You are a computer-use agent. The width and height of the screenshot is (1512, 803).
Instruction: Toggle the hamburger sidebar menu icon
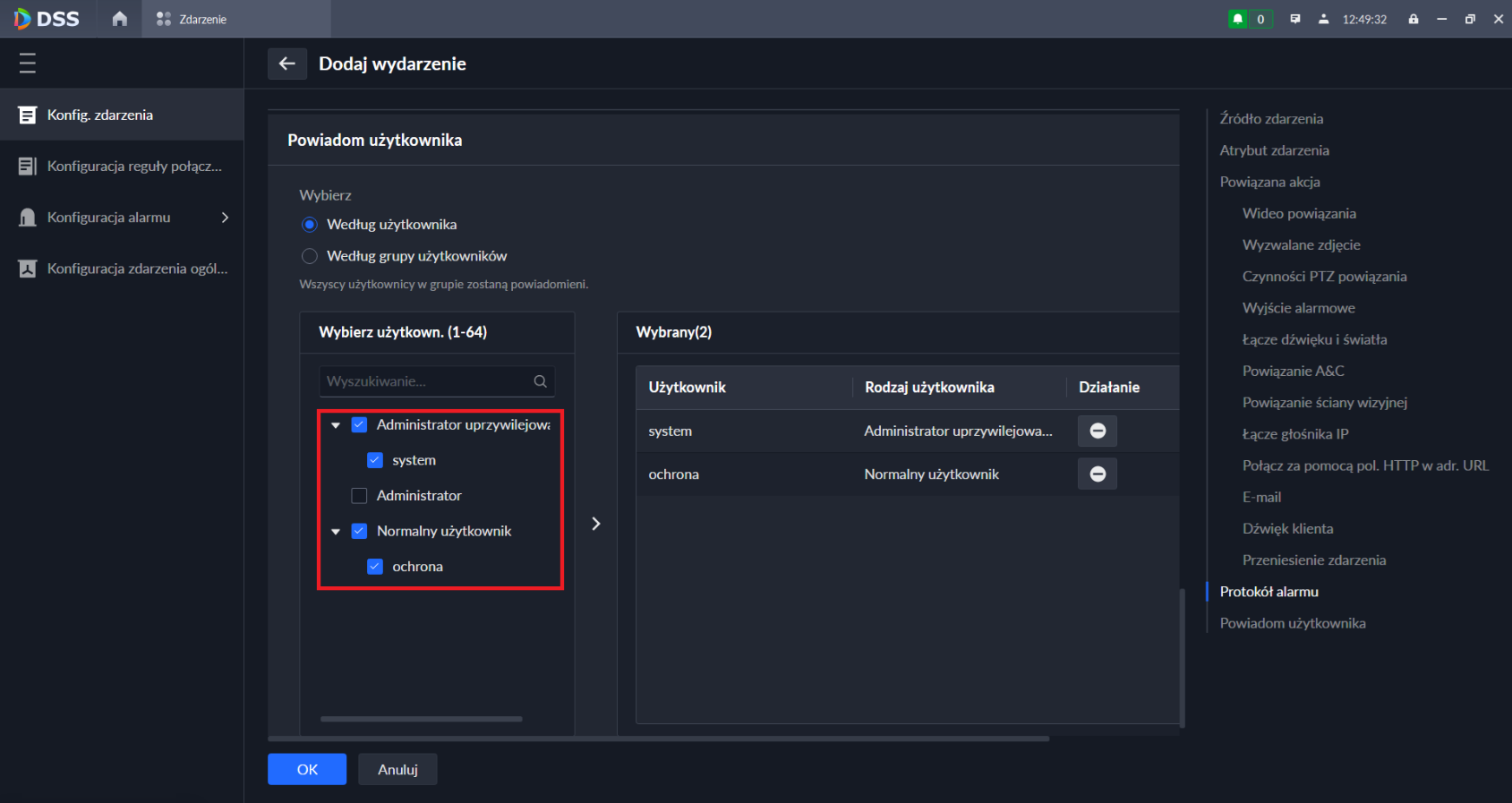[28, 63]
